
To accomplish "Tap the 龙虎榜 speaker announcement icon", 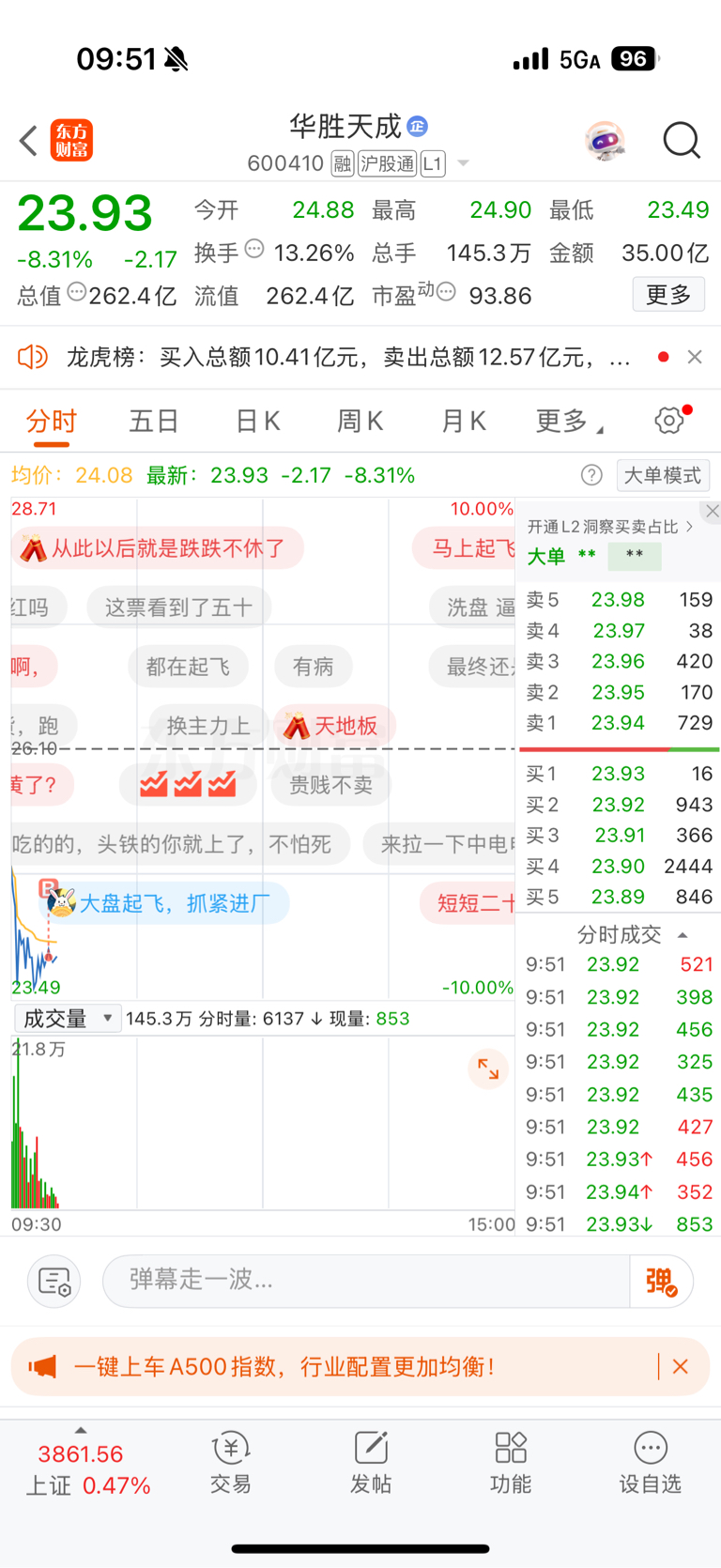I will click(33, 357).
